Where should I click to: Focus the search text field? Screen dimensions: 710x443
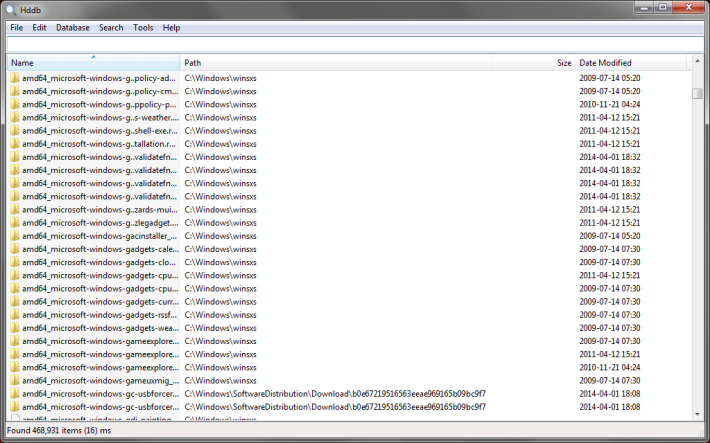click(x=355, y=44)
